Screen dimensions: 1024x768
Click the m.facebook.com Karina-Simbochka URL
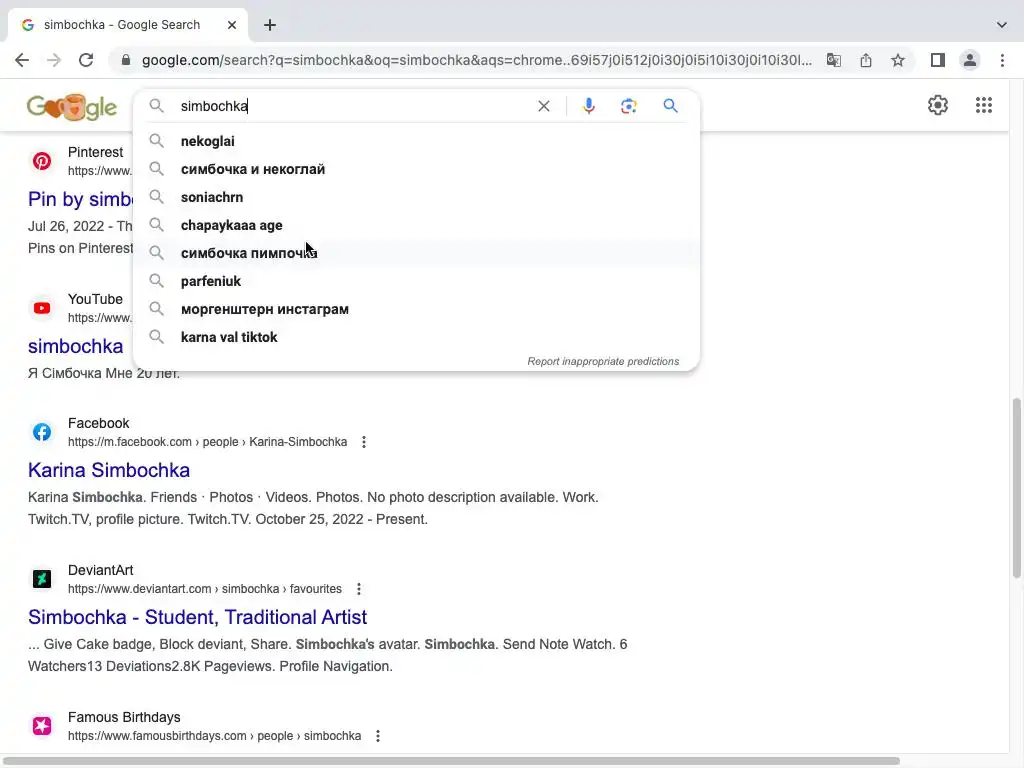pyautogui.click(x=207, y=442)
